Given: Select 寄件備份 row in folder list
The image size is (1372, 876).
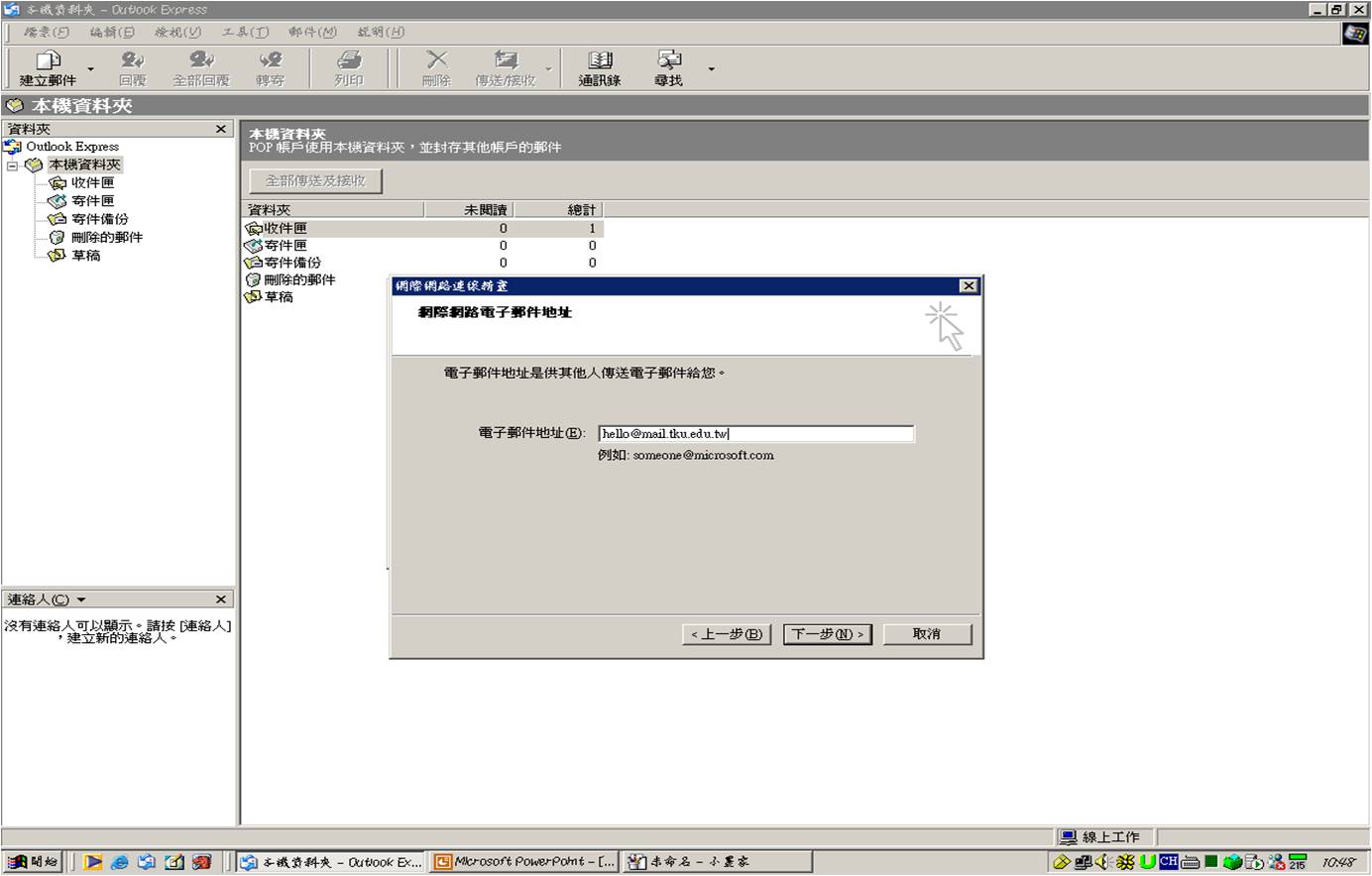Looking at the screenshot, I should [x=423, y=263].
